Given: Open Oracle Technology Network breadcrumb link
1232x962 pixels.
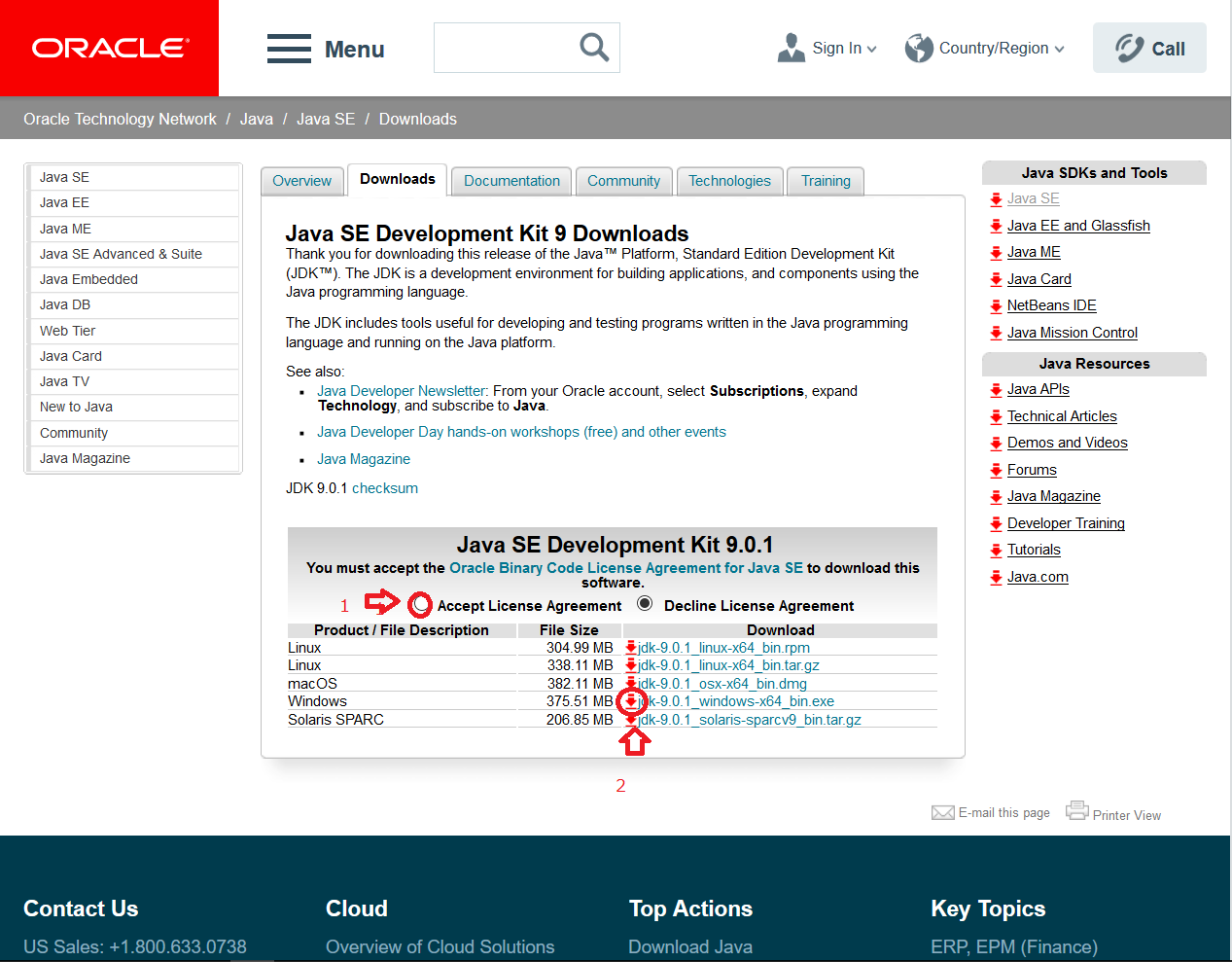Looking at the screenshot, I should 120,119.
